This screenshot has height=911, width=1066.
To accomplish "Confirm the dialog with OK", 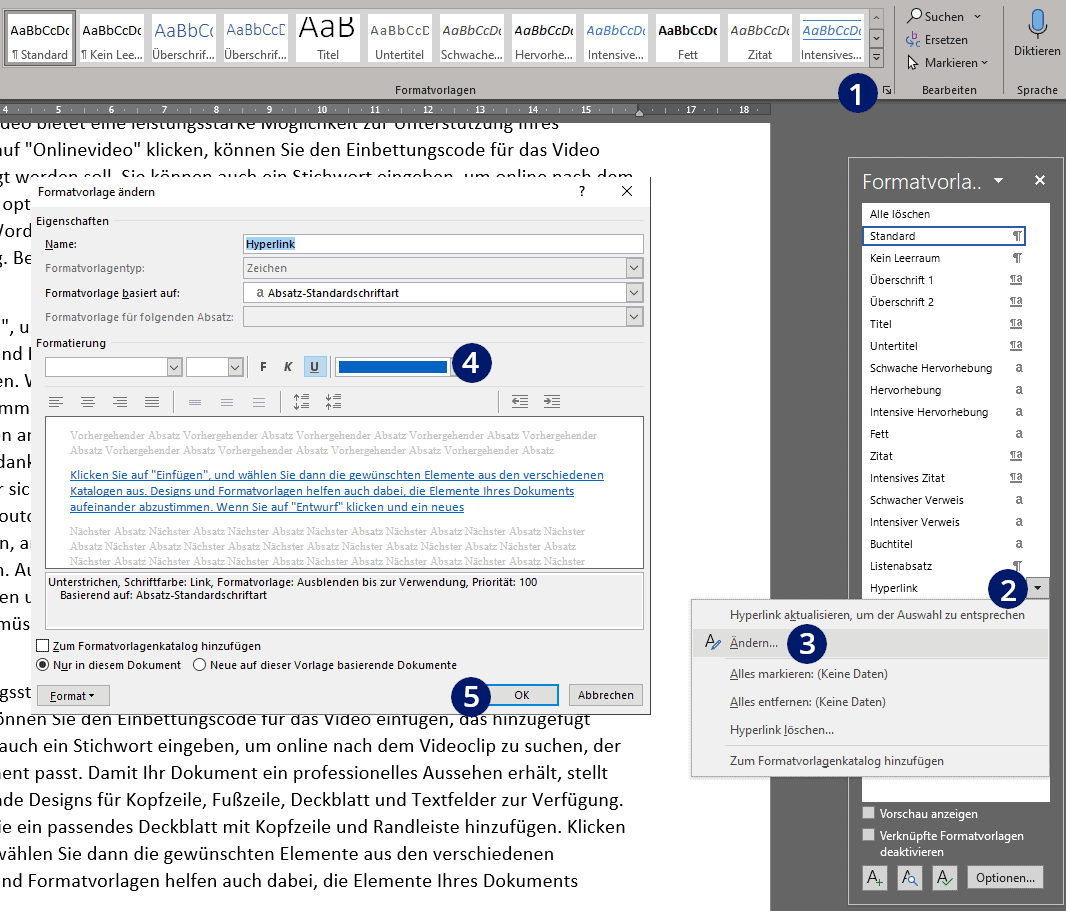I will pyautogui.click(x=521, y=695).
